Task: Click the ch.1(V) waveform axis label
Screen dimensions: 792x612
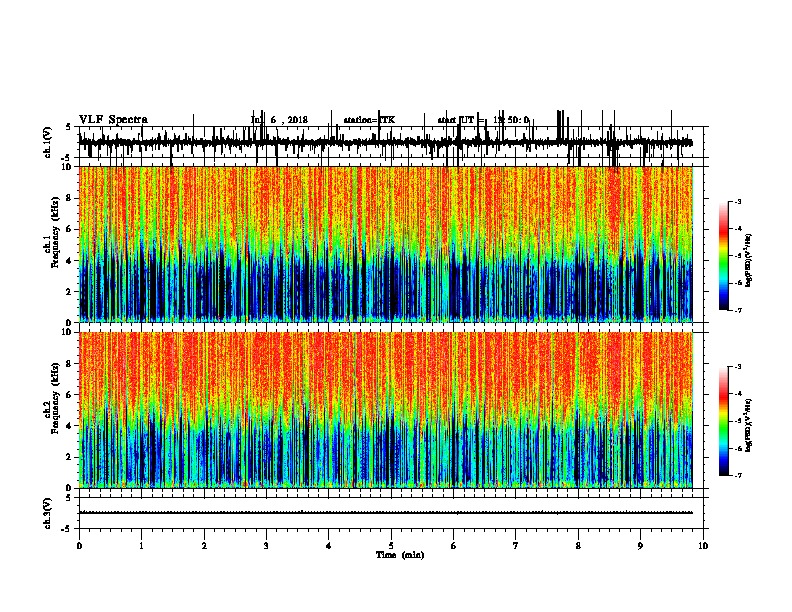Action: (x=48, y=142)
